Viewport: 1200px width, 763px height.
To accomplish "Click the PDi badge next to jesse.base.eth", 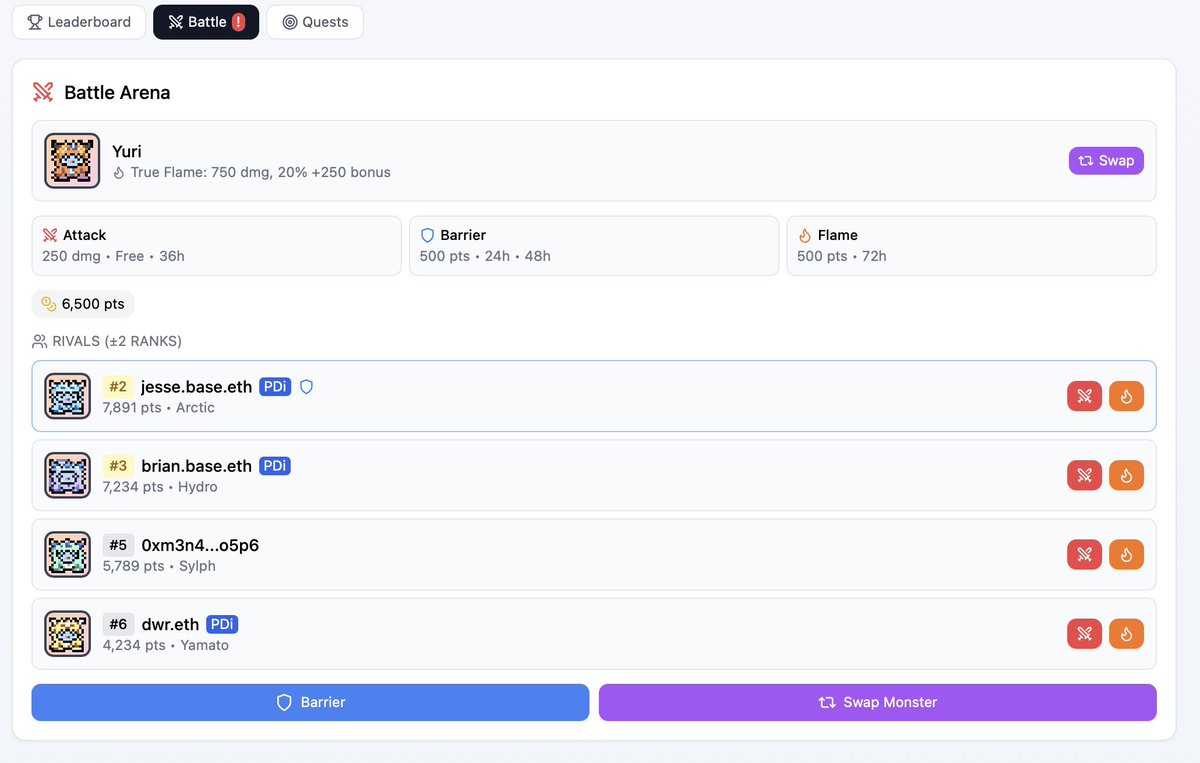I will pos(275,386).
